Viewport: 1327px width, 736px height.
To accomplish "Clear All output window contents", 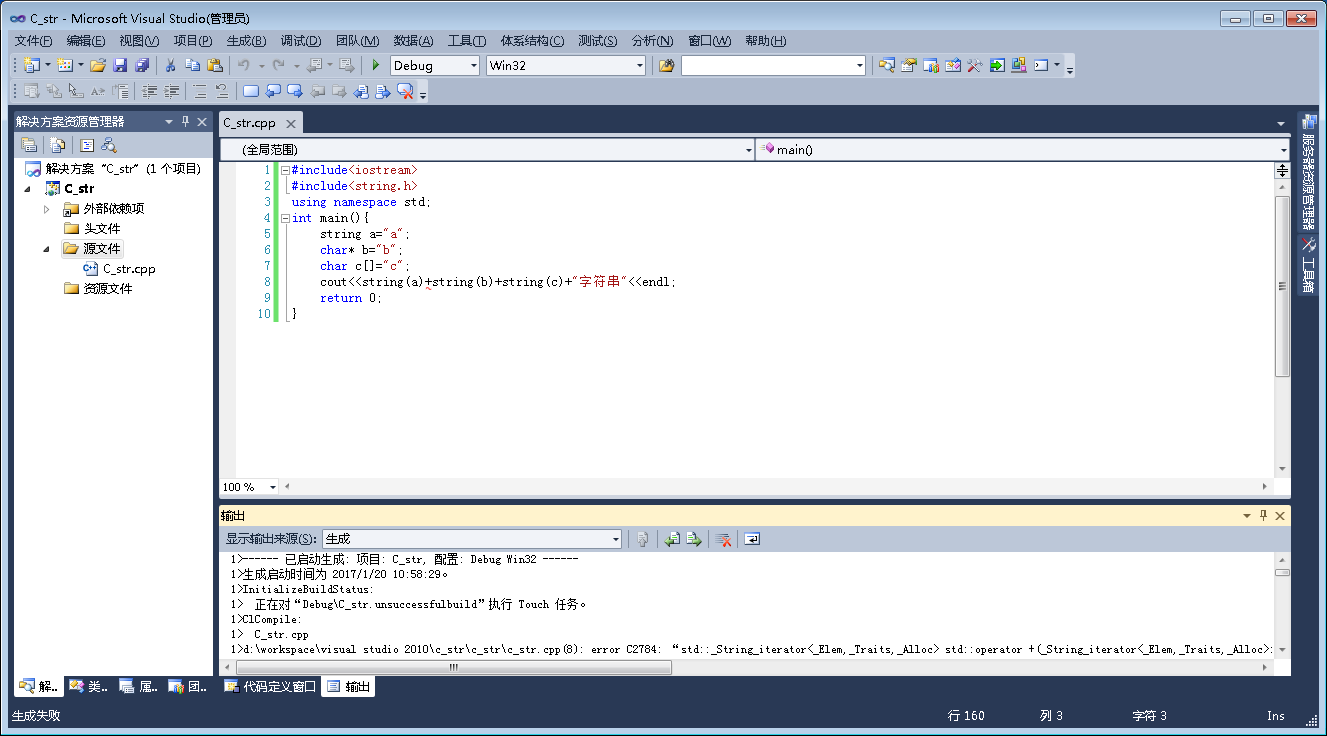I will 725,538.
